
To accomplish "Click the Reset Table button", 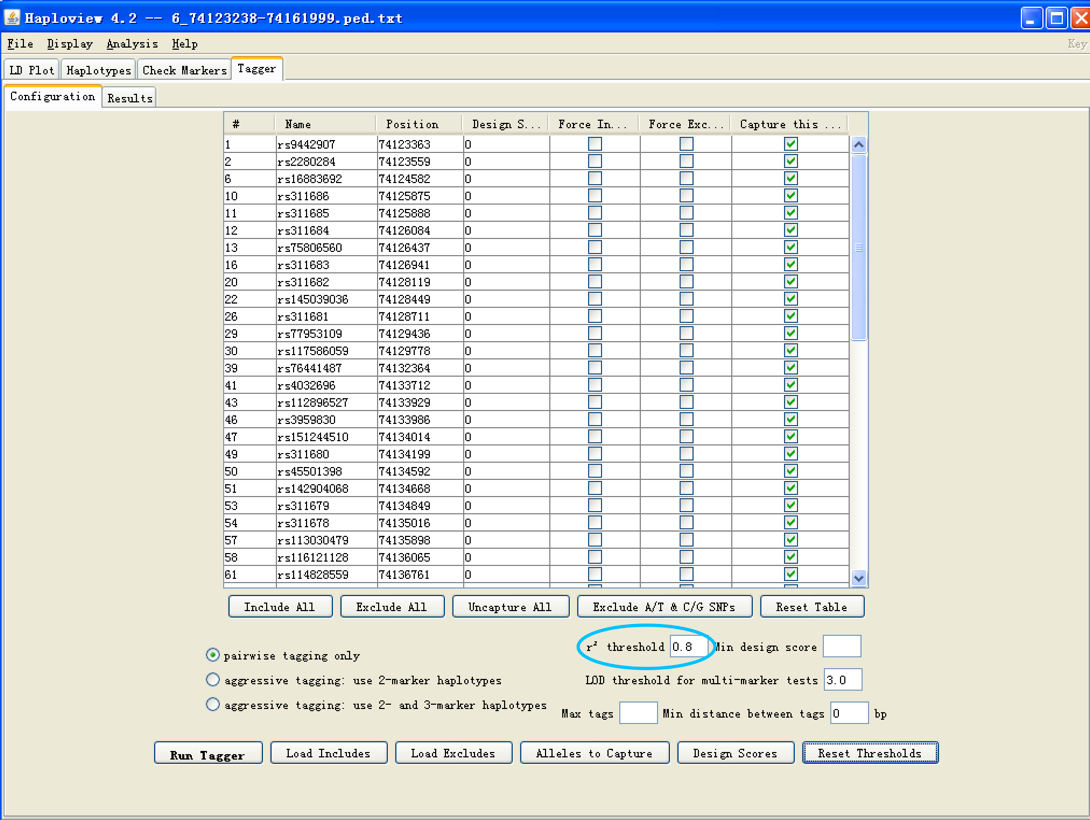I will 812,607.
